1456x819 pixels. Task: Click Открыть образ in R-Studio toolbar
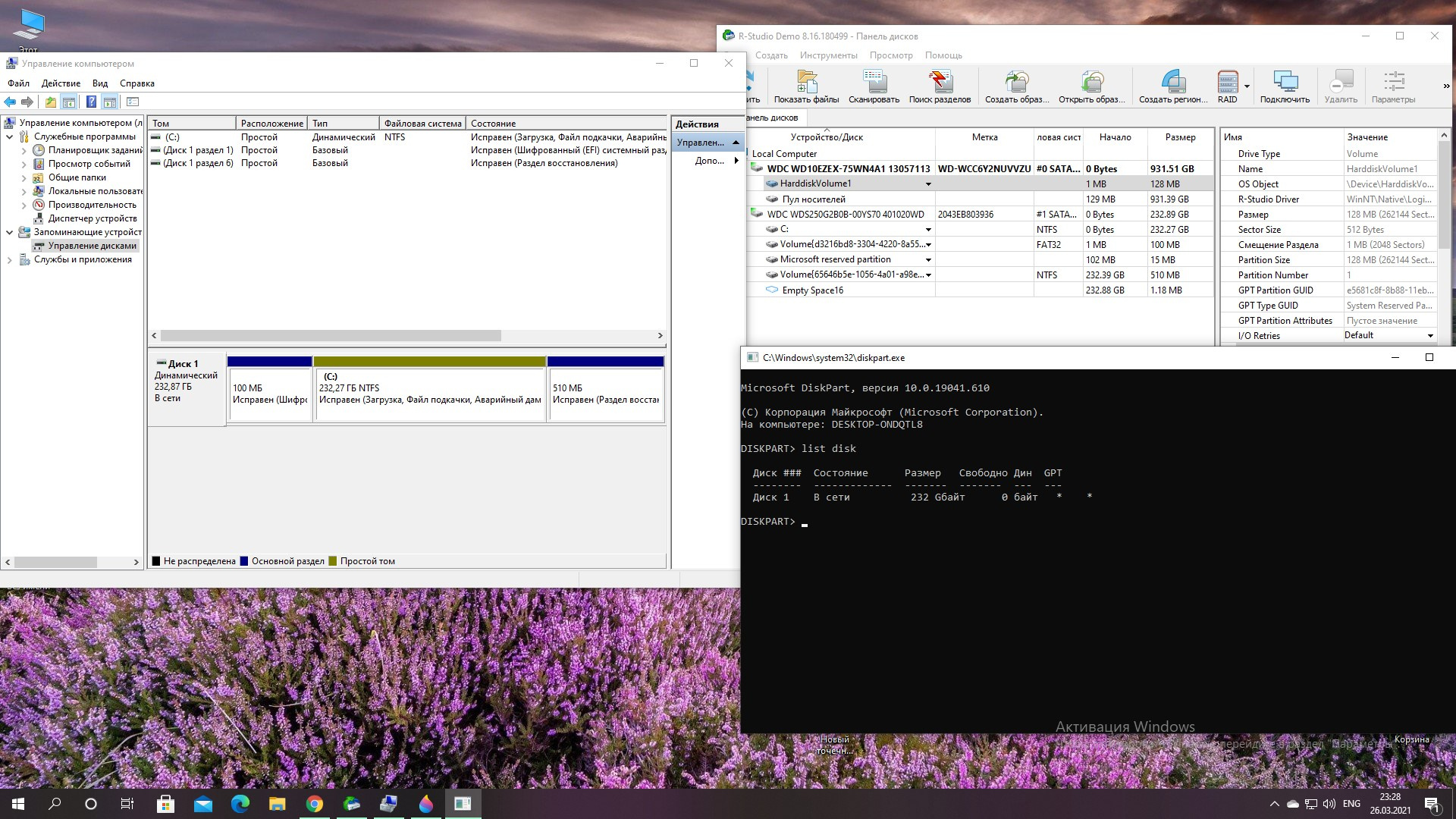[x=1091, y=86]
